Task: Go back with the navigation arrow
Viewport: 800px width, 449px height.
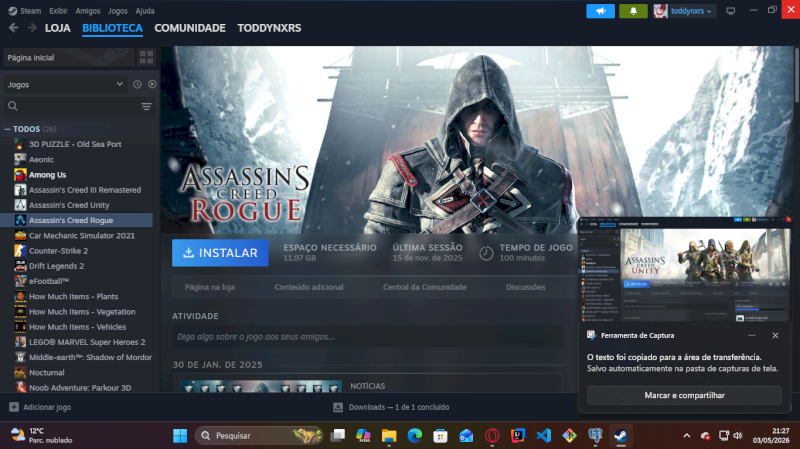Action: (x=13, y=28)
